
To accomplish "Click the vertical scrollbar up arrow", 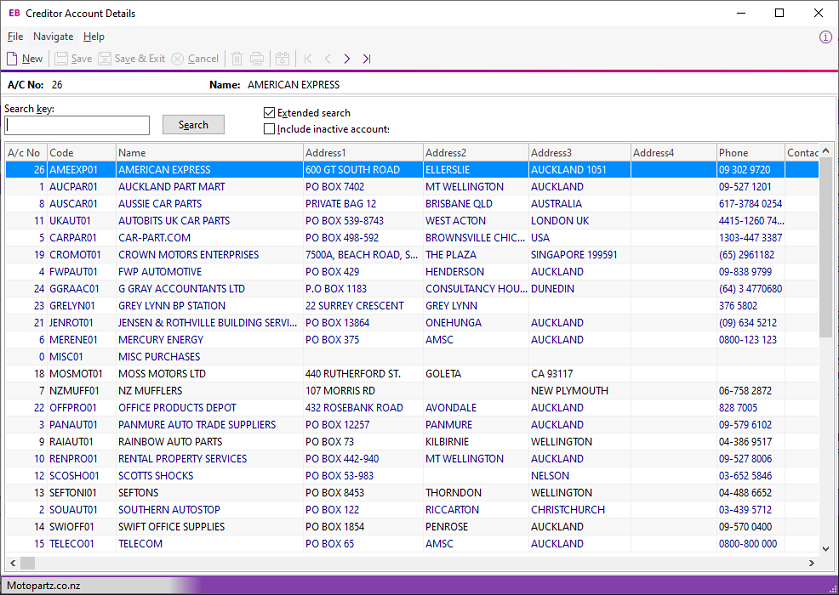I will 826,150.
